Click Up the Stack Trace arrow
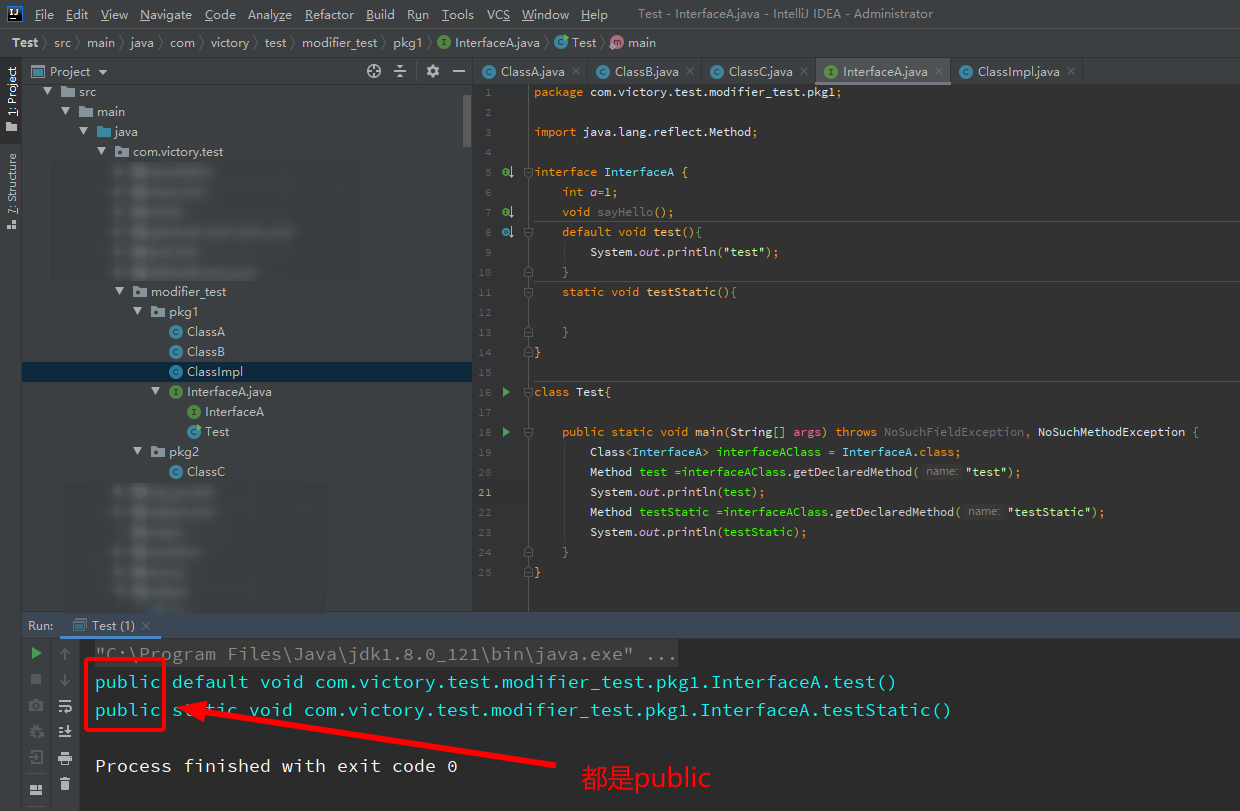 click(x=65, y=653)
